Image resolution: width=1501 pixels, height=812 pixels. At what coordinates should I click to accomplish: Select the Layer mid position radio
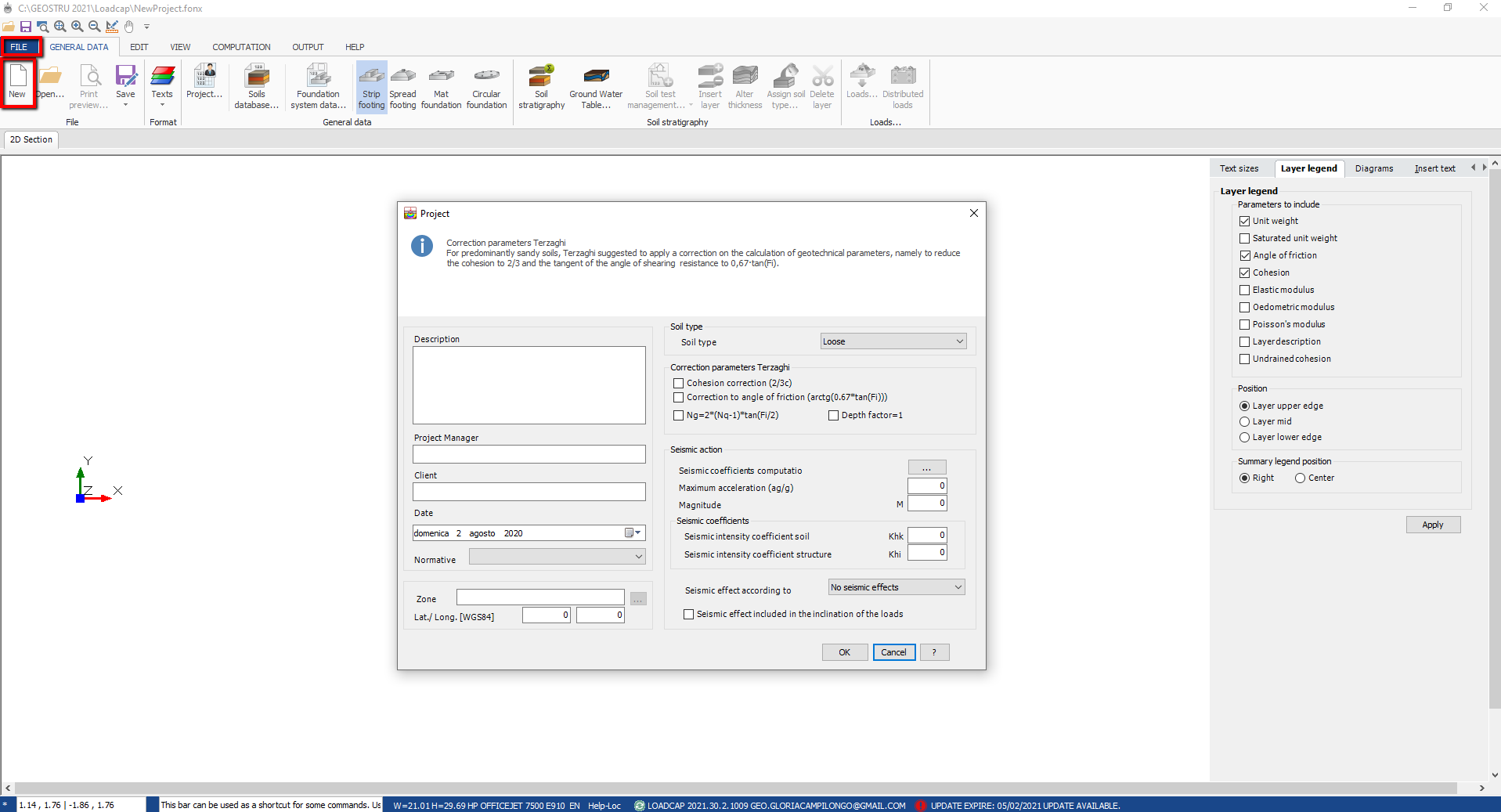point(1245,422)
